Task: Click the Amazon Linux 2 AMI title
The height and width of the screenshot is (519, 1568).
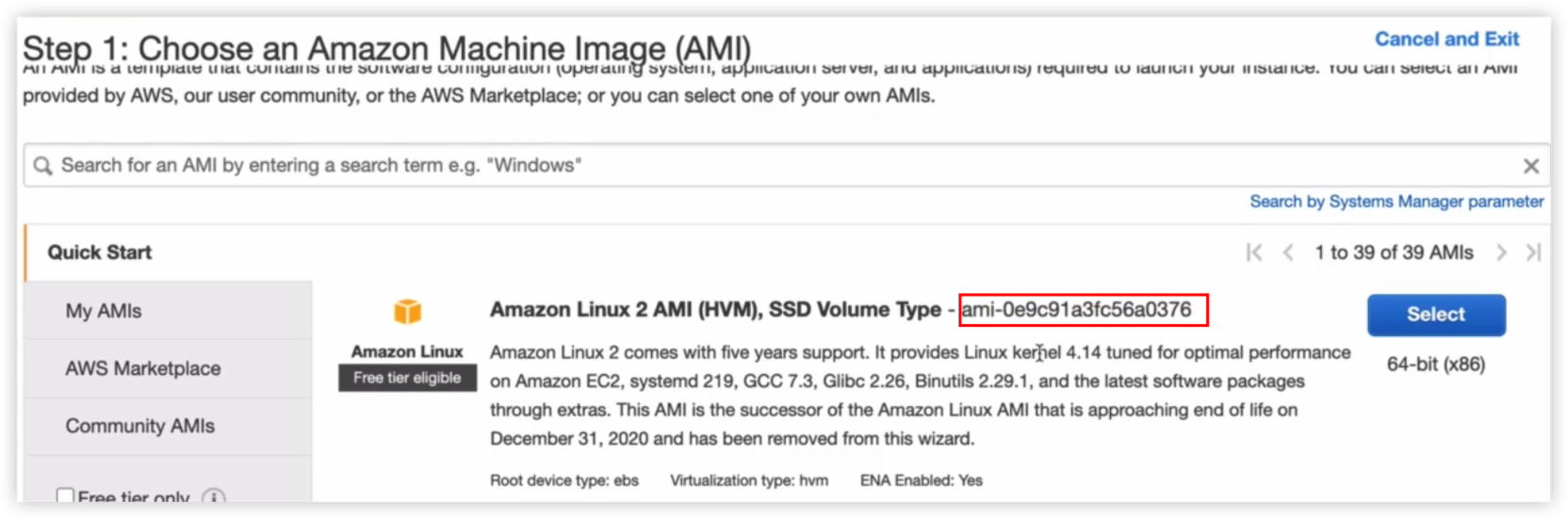Action: 715,310
